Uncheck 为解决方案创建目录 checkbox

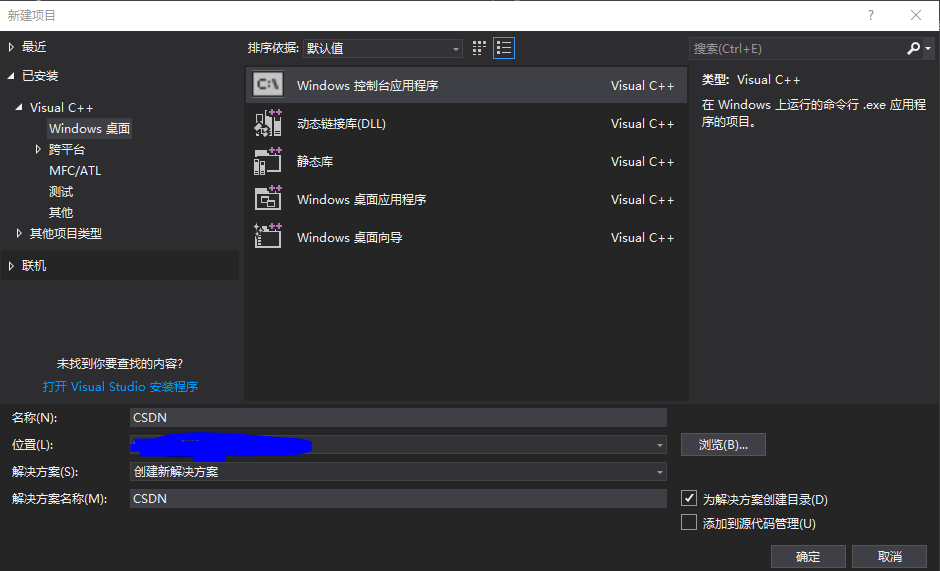(688, 498)
